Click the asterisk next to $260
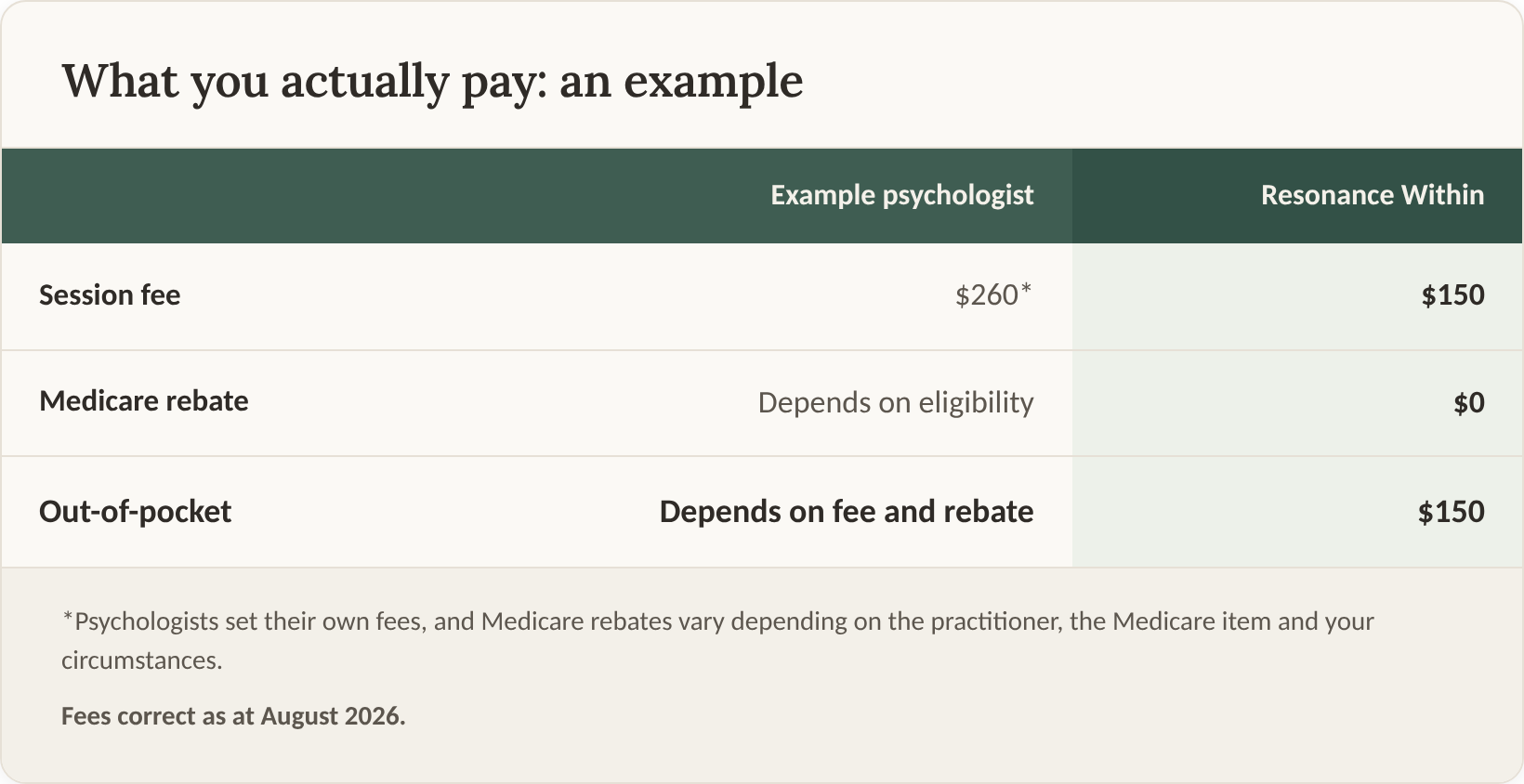This screenshot has width=1524, height=784. pyautogui.click(x=1027, y=289)
